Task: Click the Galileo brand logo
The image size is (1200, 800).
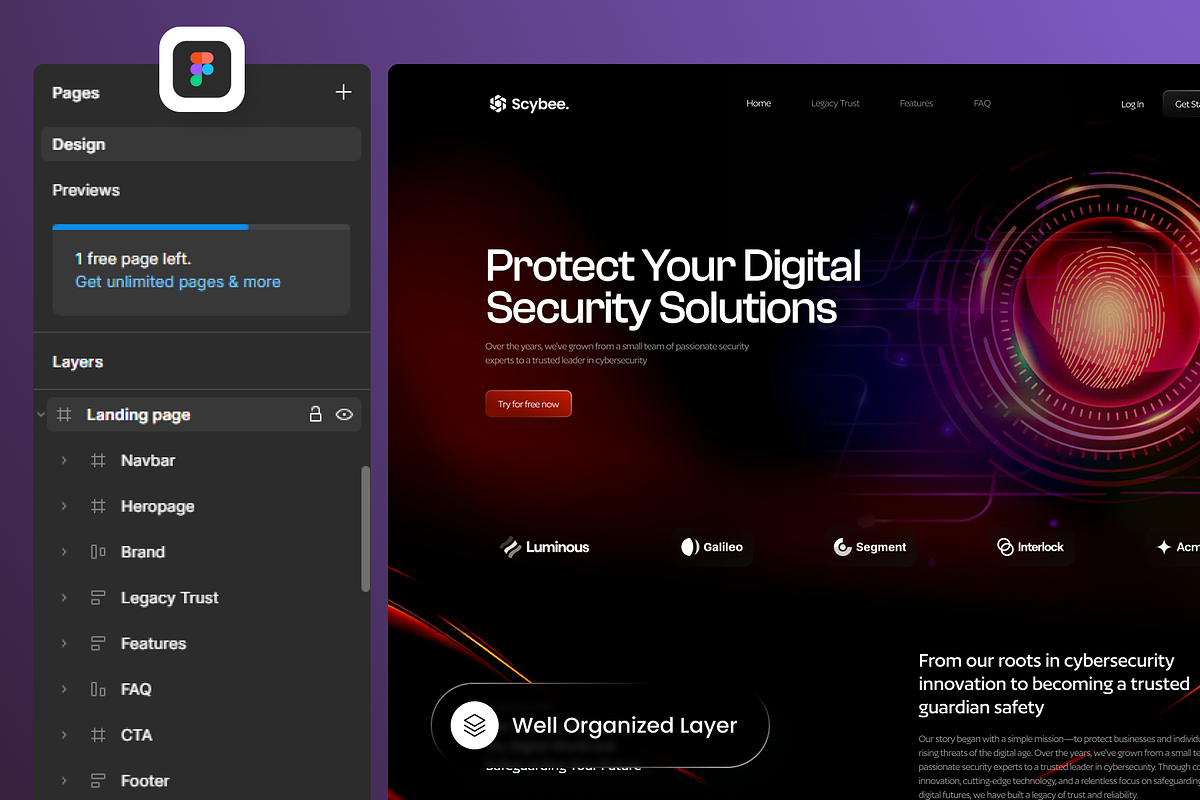Action: click(x=712, y=547)
